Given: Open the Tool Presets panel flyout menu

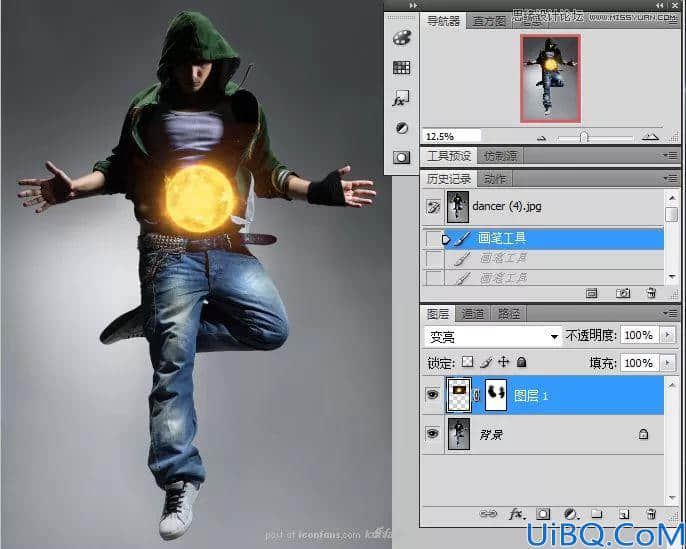Looking at the screenshot, I should [x=670, y=156].
